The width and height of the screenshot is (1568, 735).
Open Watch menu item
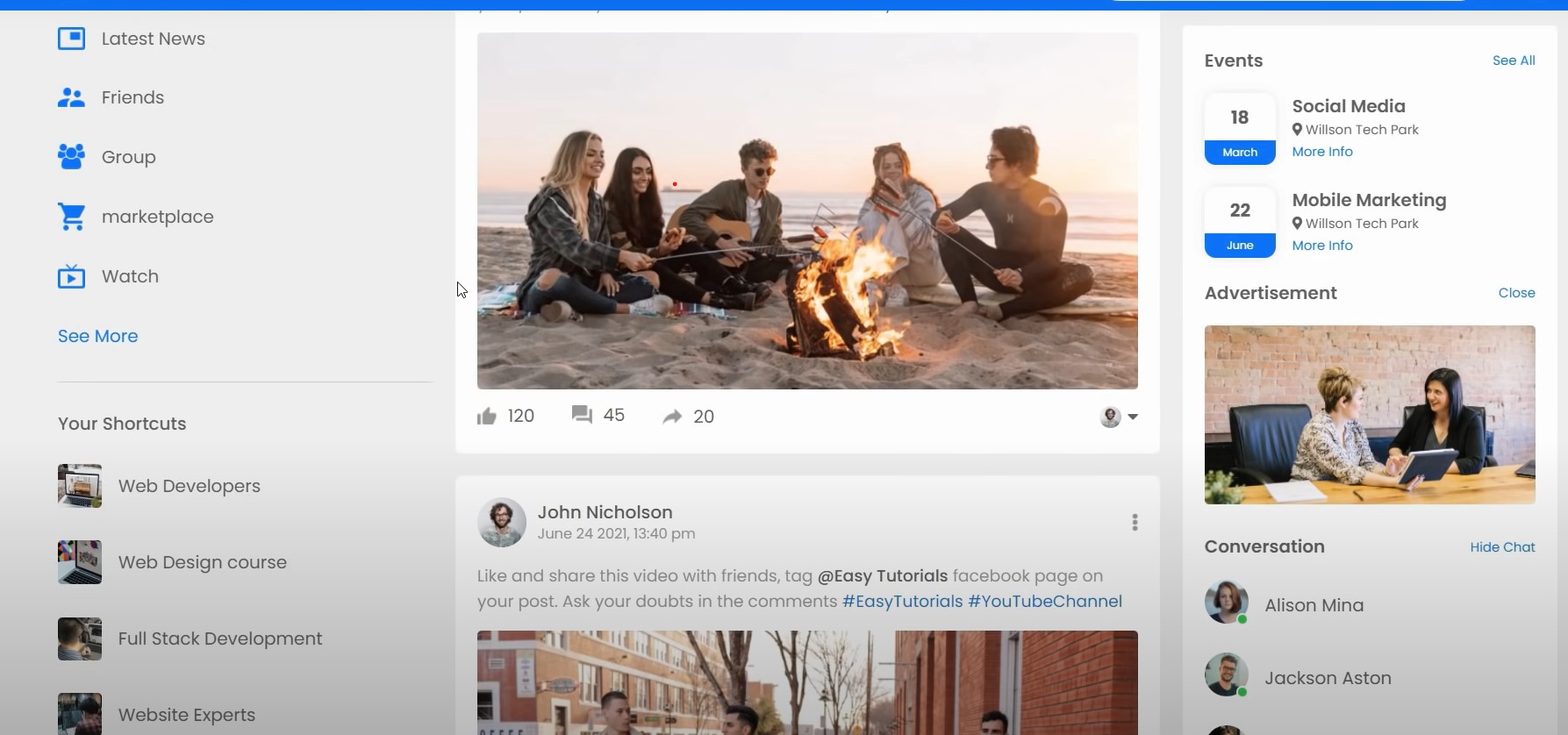108,276
